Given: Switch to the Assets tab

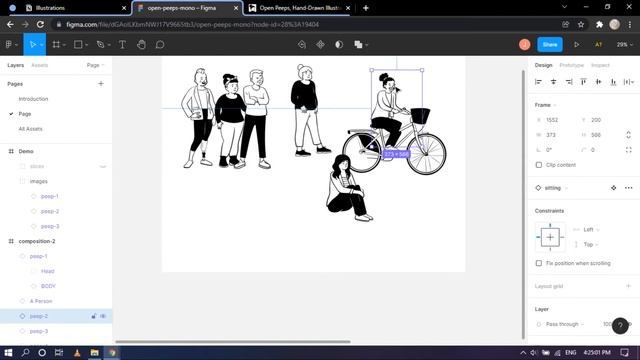Looking at the screenshot, I should click(40, 65).
